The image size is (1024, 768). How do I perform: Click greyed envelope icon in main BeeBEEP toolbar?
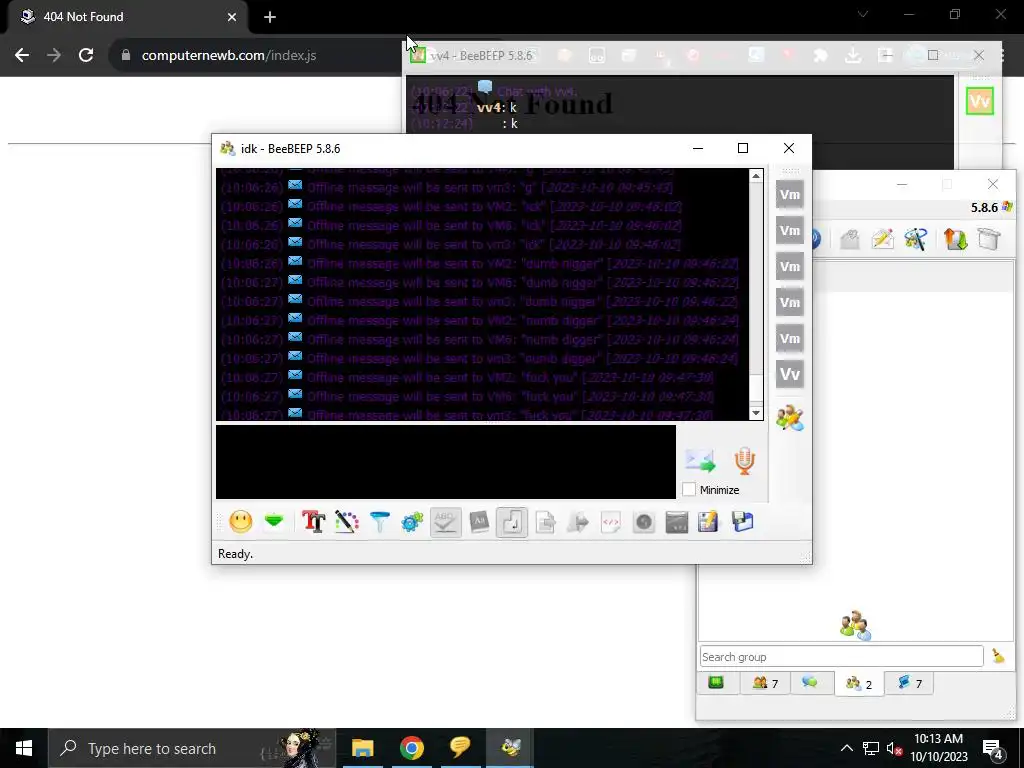849,239
